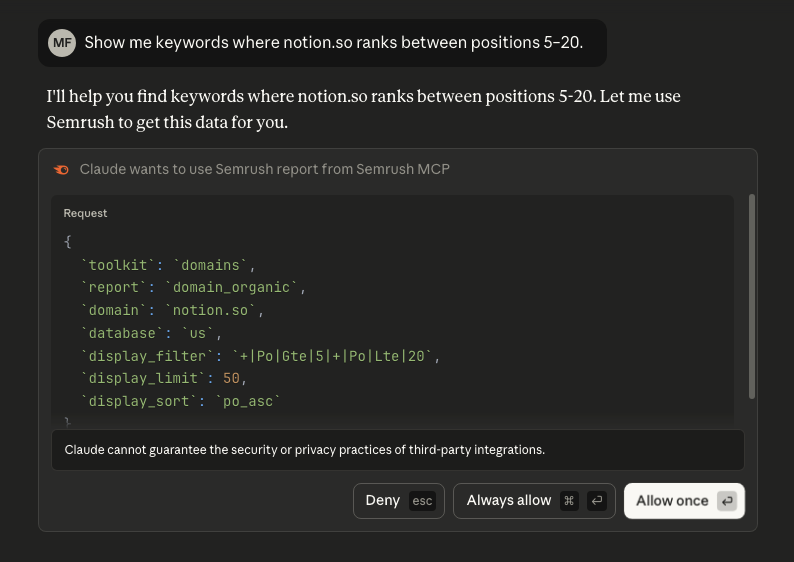Click the database us parameter line

pyautogui.click(x=151, y=333)
